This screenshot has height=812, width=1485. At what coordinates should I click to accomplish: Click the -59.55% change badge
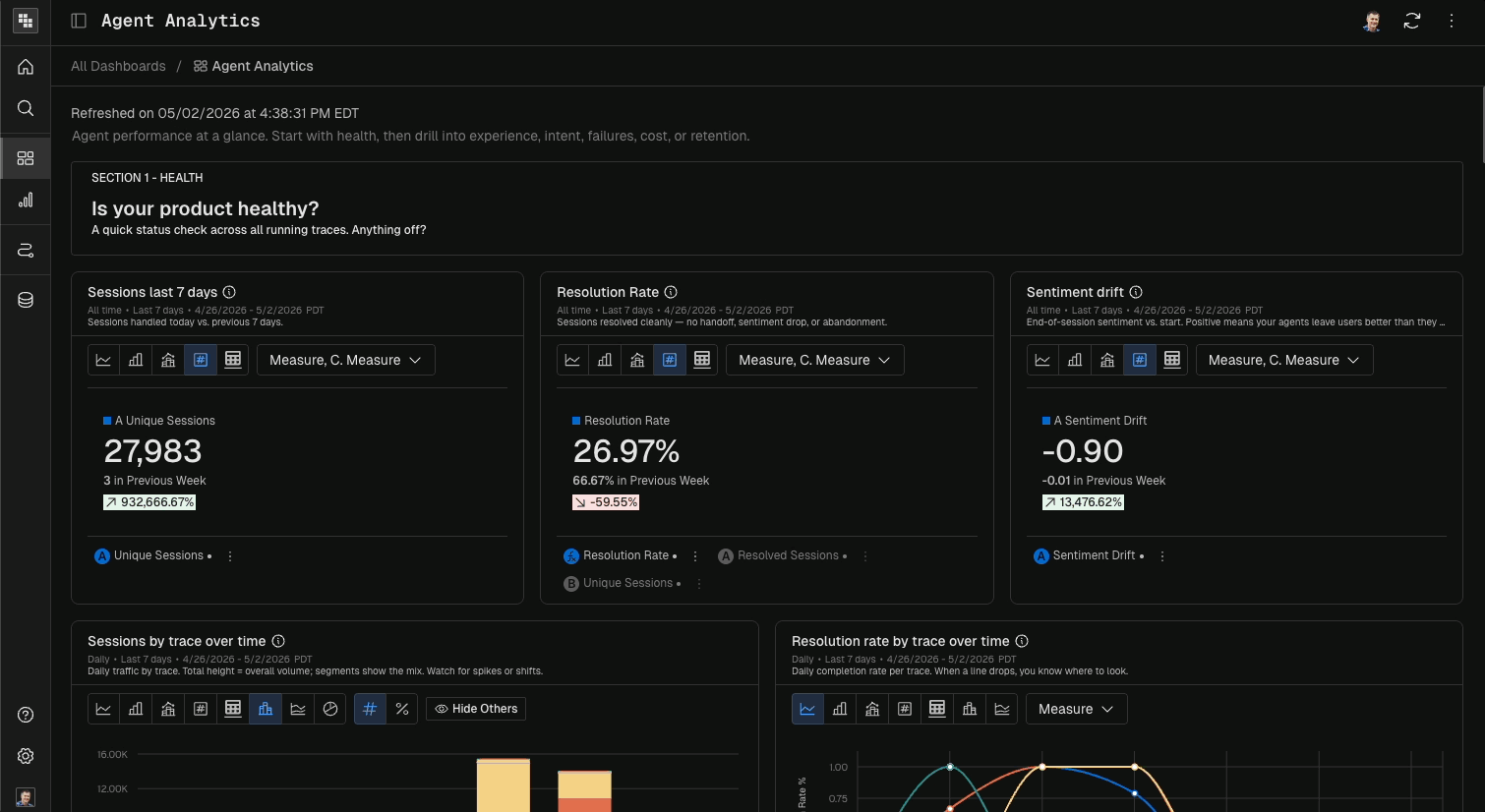[x=606, y=502]
